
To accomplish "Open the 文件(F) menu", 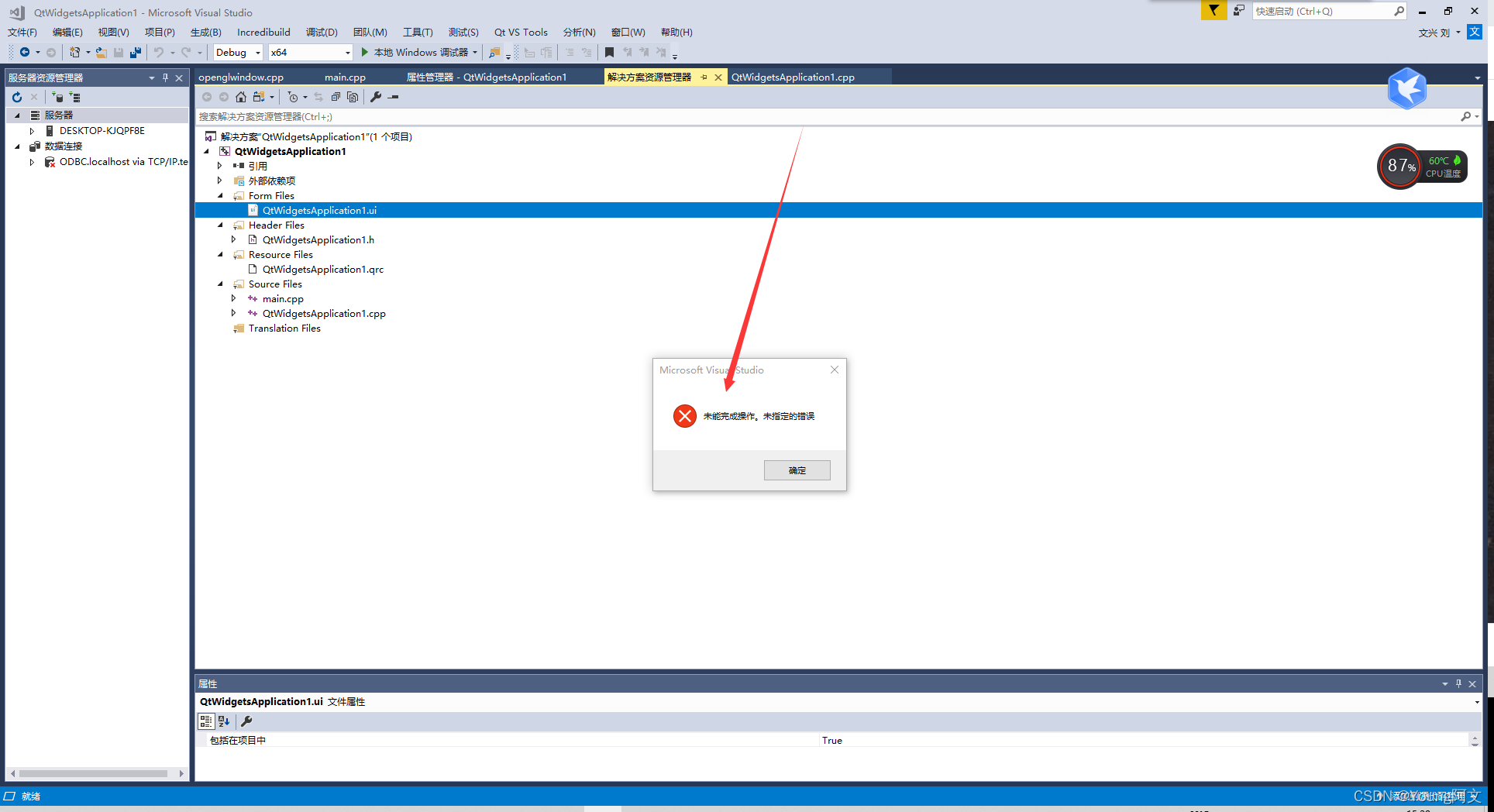I will click(x=22, y=32).
